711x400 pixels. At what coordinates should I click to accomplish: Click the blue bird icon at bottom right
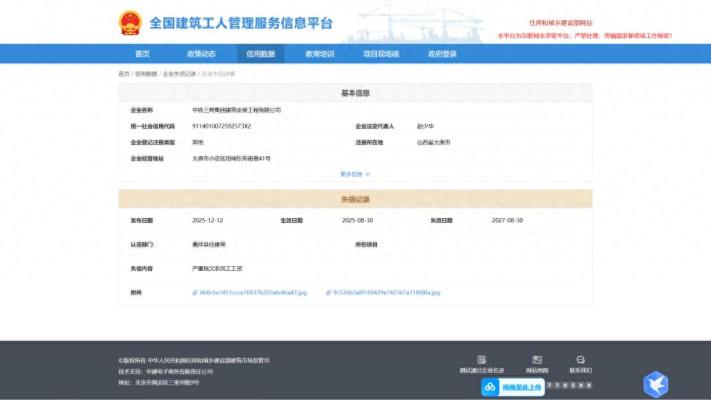[655, 382]
